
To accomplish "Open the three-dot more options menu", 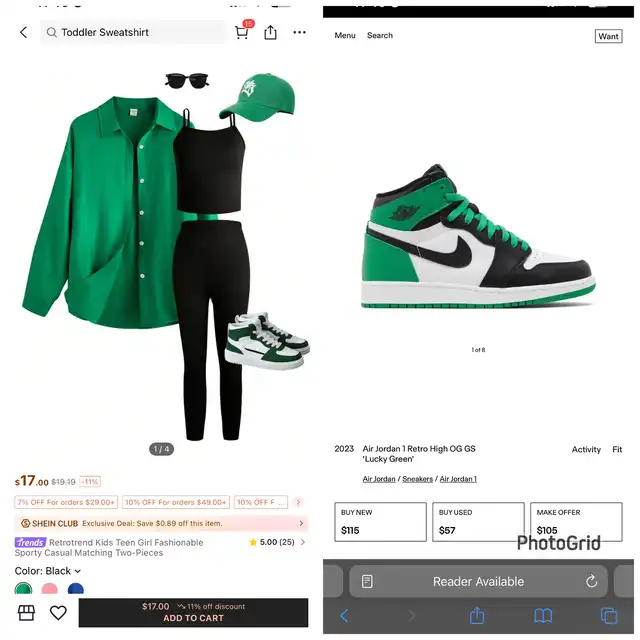I will [300, 32].
